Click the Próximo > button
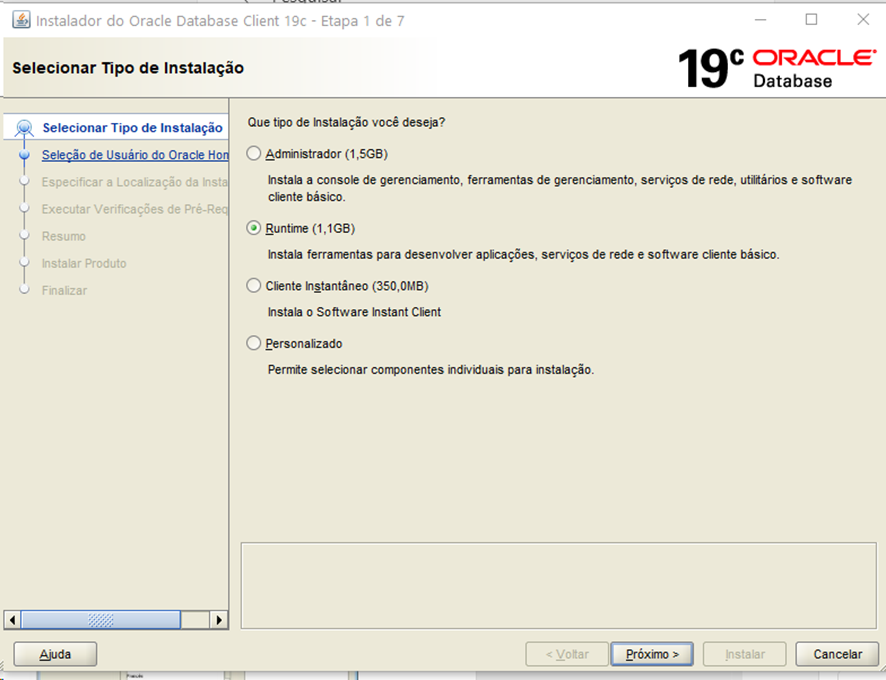The image size is (886, 680). (x=652, y=654)
